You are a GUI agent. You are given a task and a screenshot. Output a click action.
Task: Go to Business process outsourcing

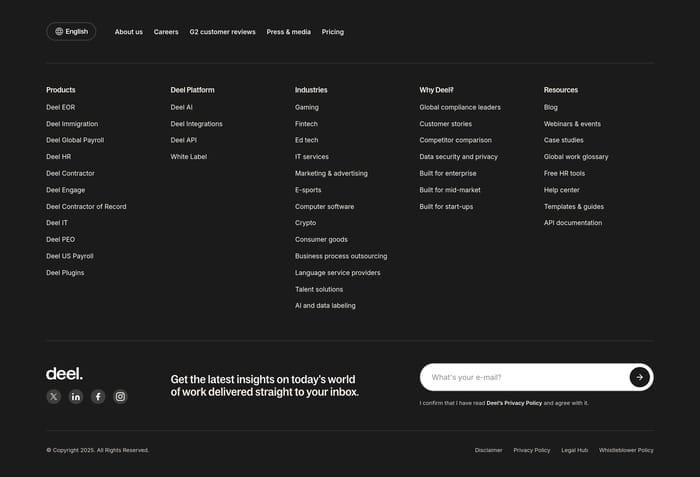[x=341, y=256]
